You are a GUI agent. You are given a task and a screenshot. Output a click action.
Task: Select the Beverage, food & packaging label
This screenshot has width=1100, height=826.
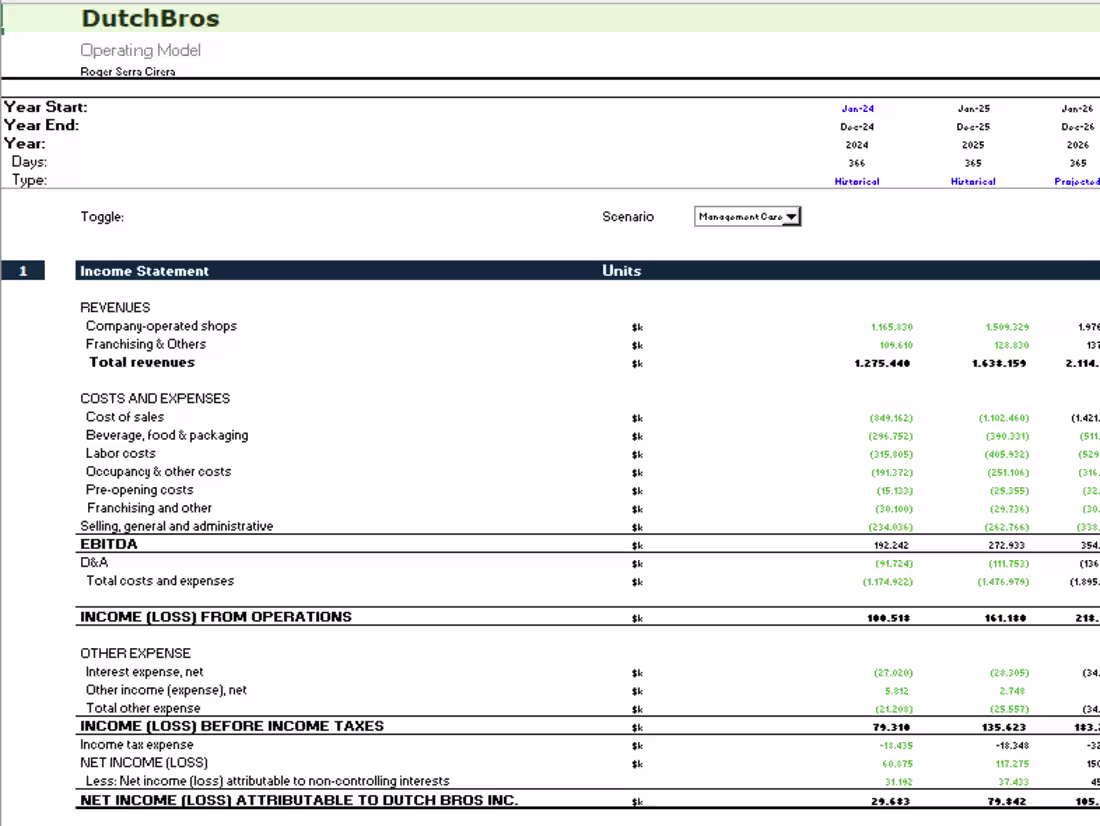(x=167, y=435)
